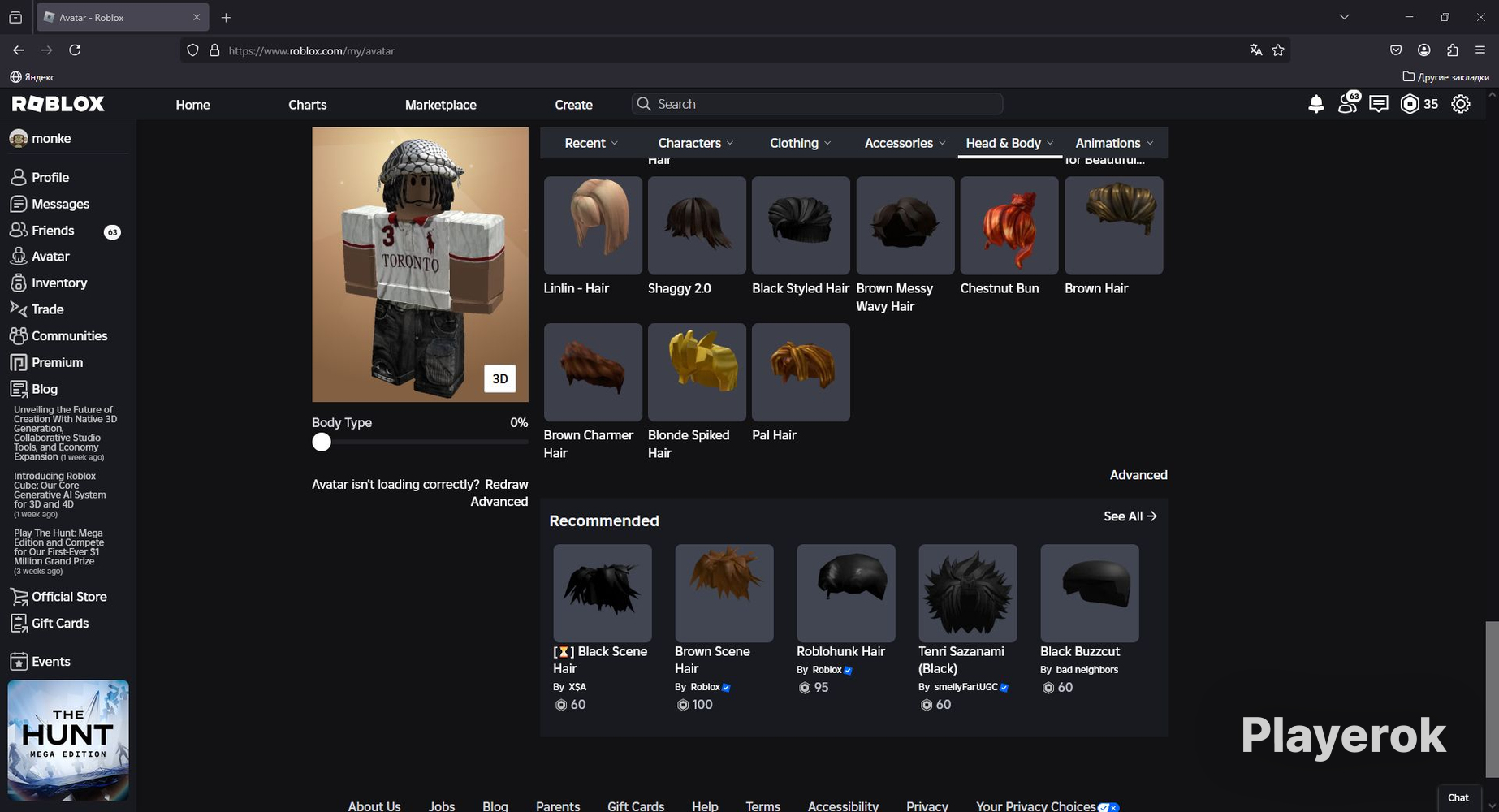
Task: Equip the Pal Hair item
Action: coord(801,373)
